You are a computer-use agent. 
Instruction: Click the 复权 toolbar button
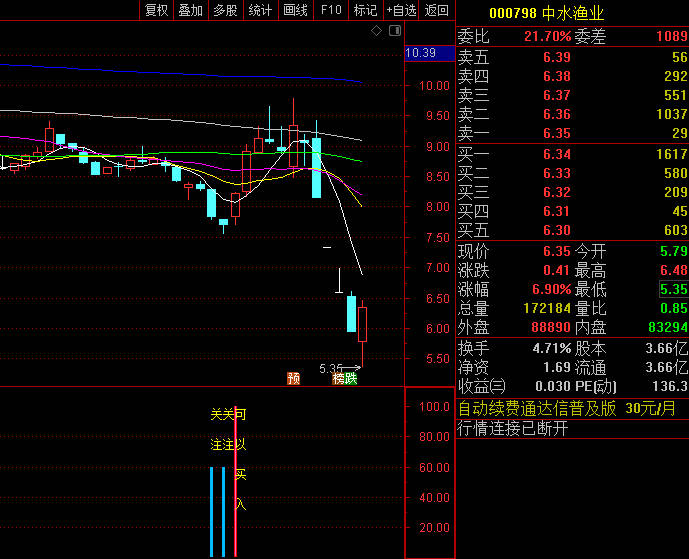[156, 10]
